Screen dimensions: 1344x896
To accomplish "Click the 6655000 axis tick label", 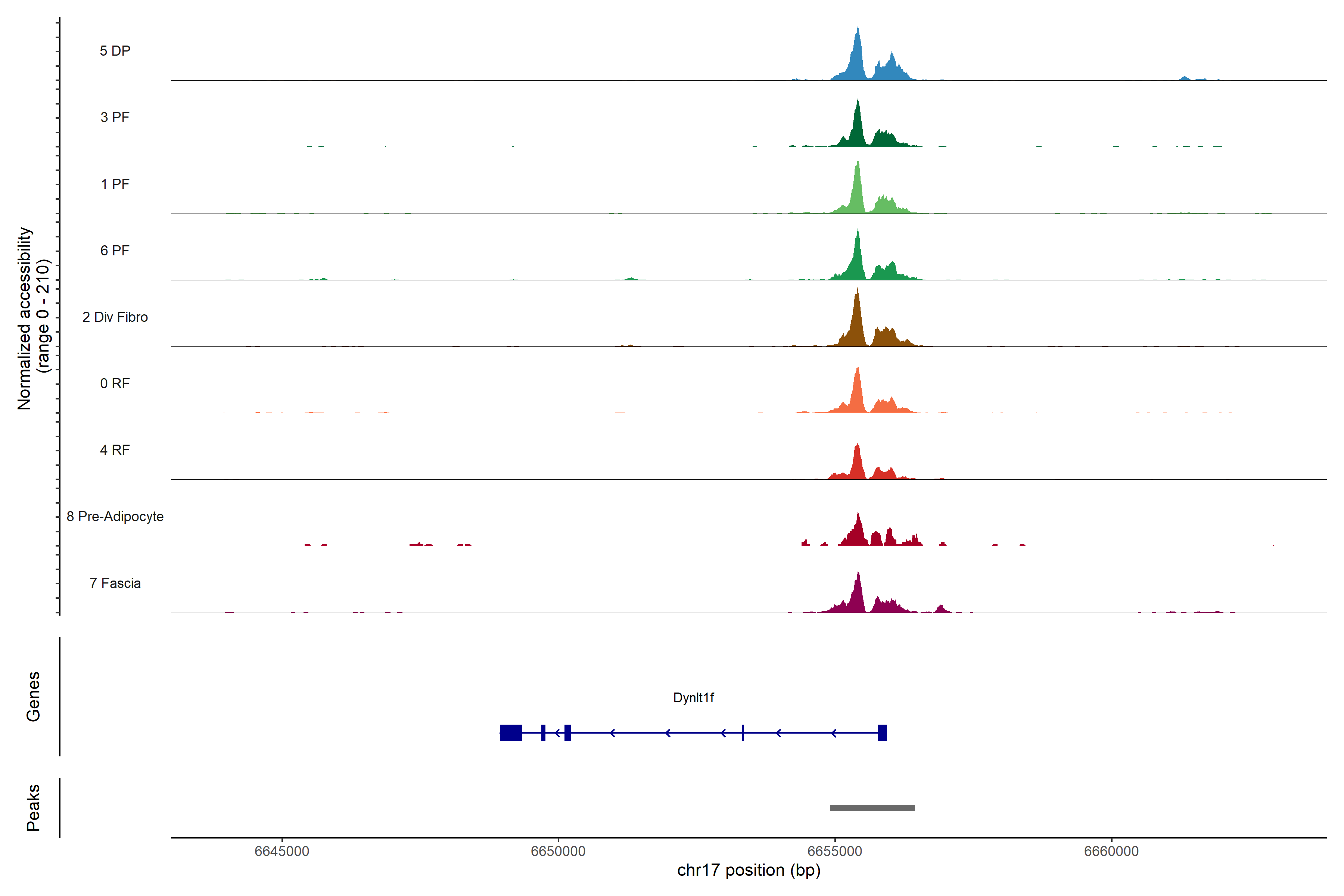I will 835,852.
